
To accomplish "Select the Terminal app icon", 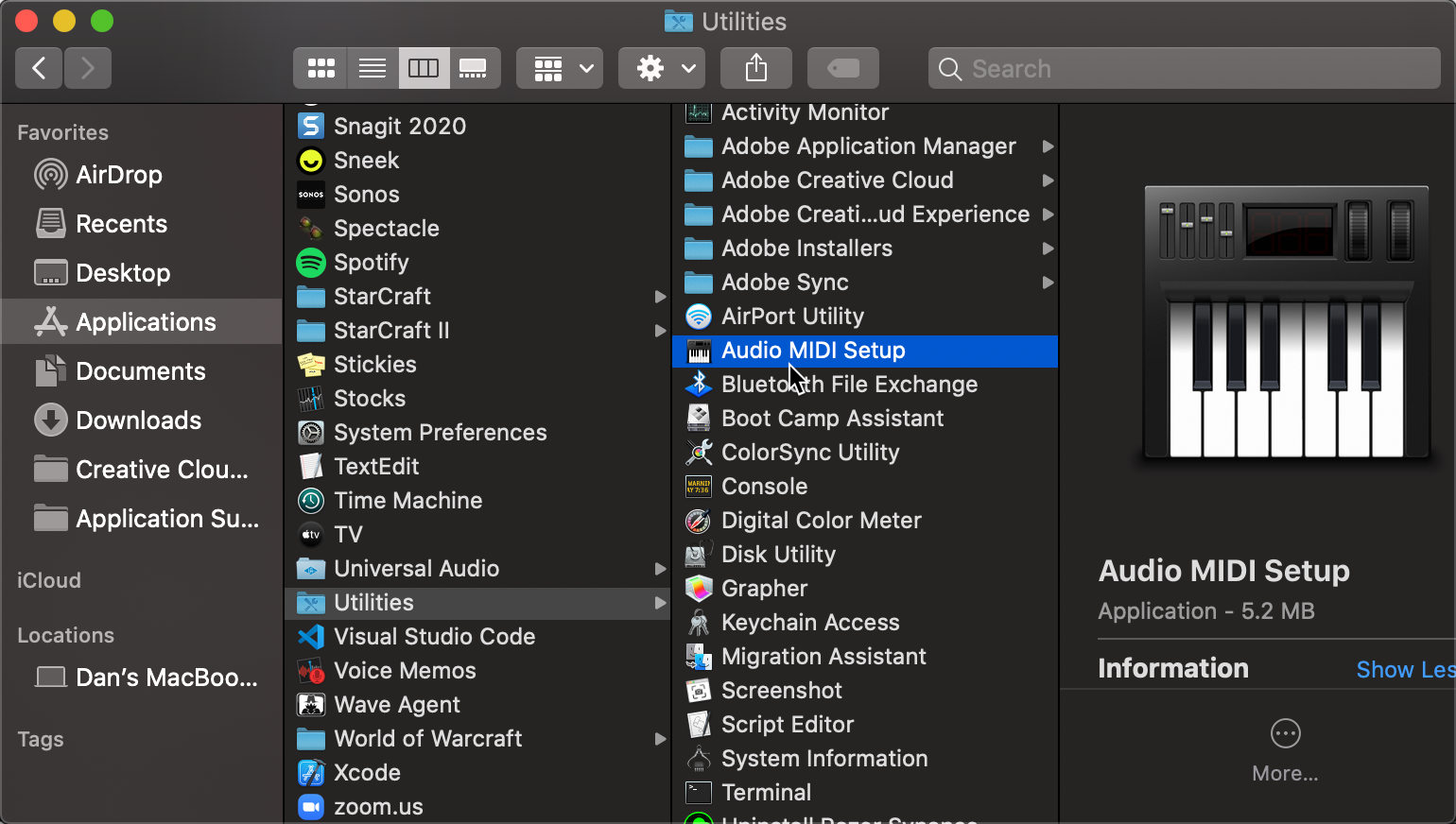I will 699,793.
